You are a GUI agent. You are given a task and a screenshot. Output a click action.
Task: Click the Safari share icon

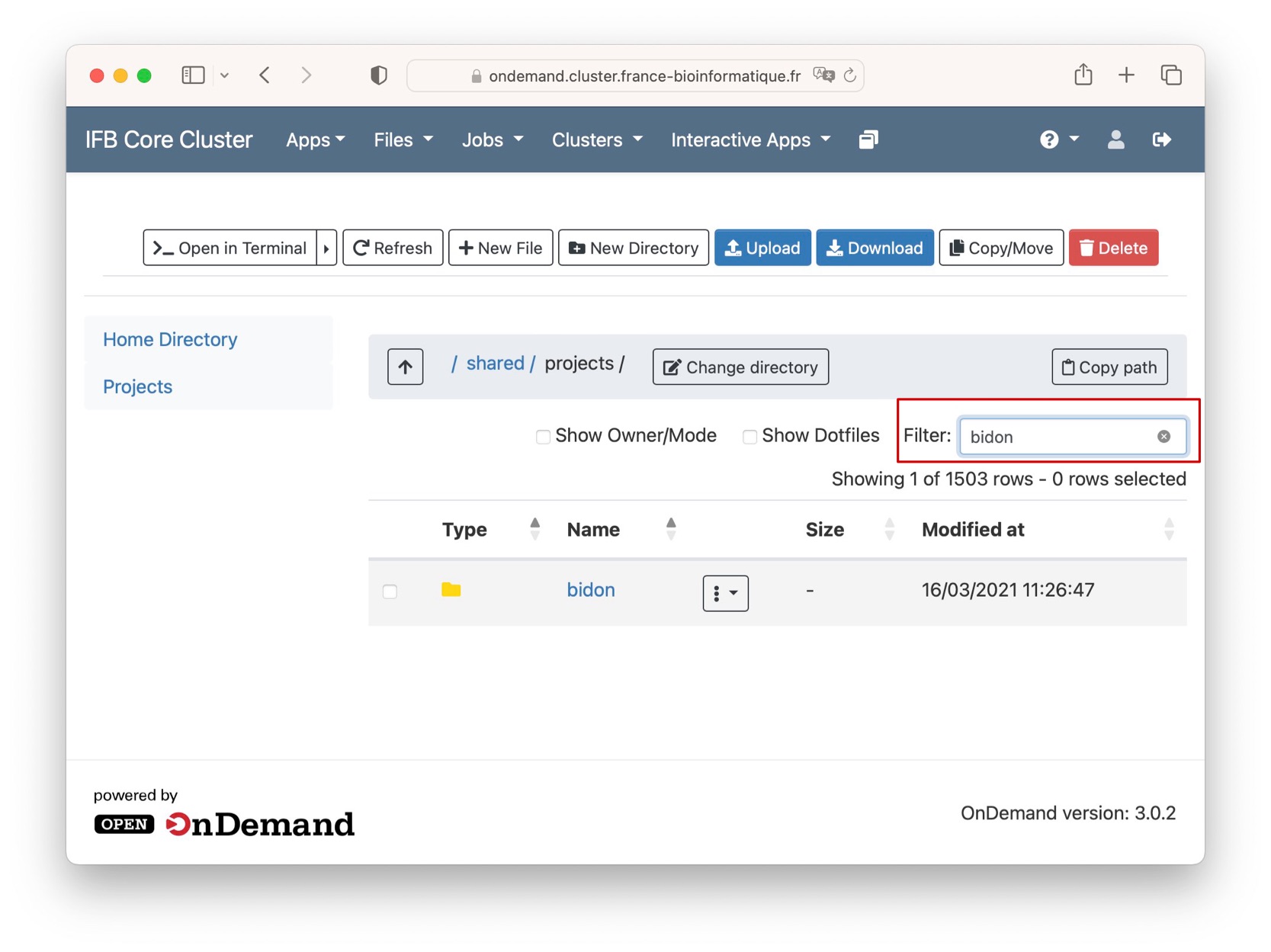1083,74
